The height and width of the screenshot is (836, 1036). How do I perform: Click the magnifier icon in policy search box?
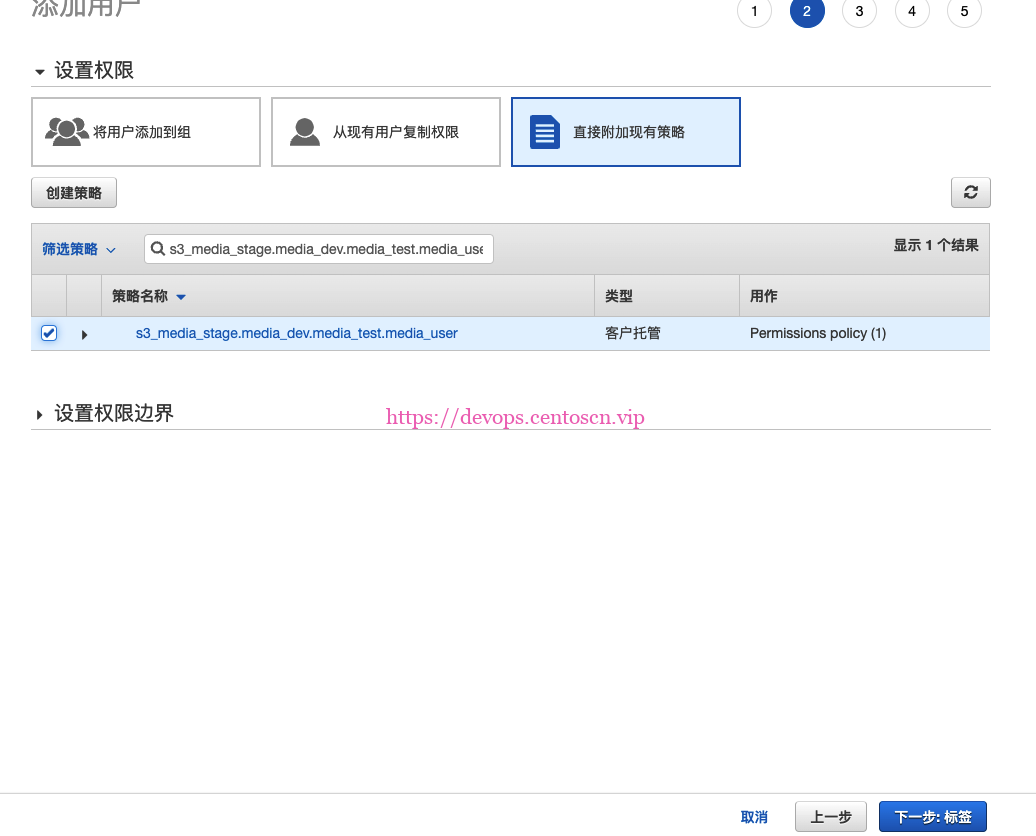[x=158, y=249]
